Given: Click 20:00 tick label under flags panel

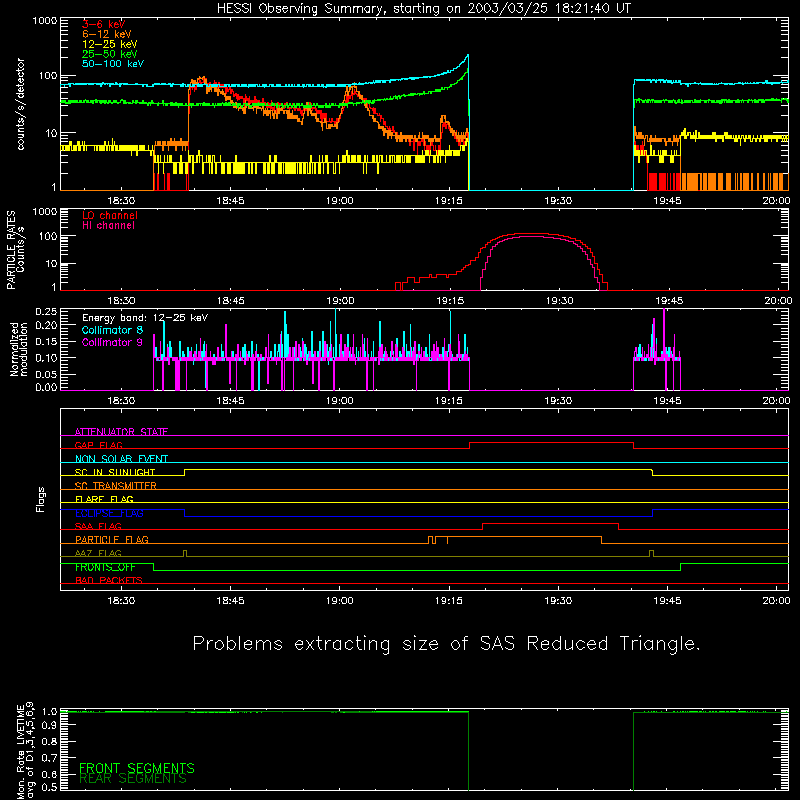Looking at the screenshot, I should click(776, 601).
